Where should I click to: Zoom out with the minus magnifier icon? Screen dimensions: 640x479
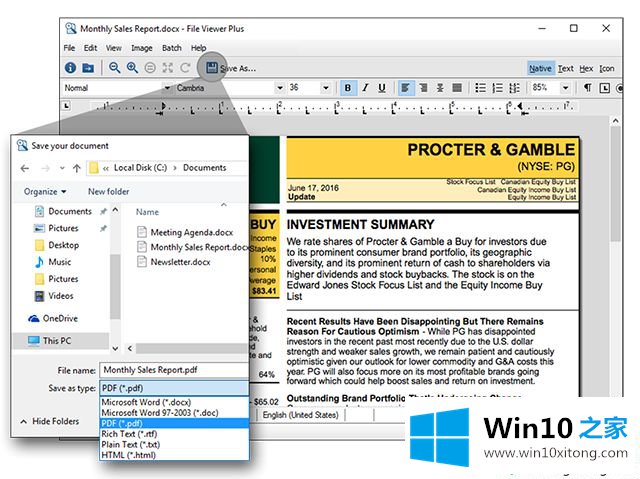(x=115, y=68)
